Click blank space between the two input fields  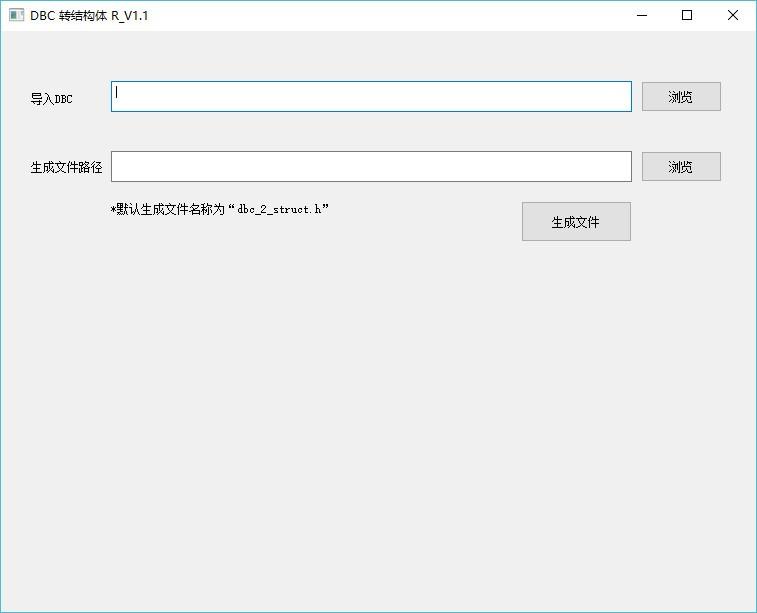click(x=370, y=132)
